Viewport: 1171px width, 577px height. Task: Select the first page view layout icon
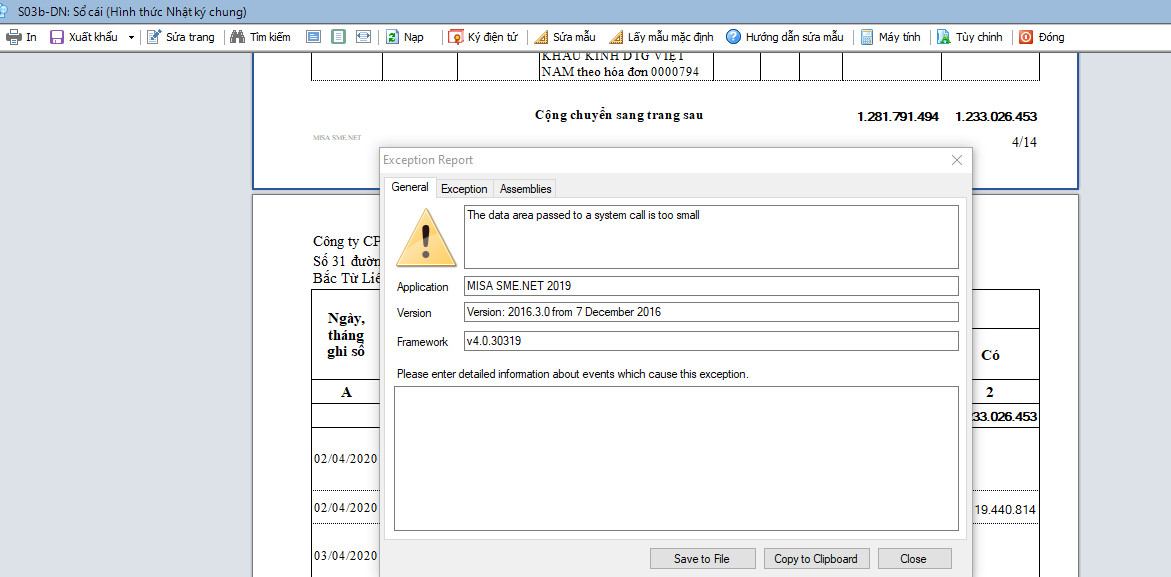pyautogui.click(x=314, y=37)
